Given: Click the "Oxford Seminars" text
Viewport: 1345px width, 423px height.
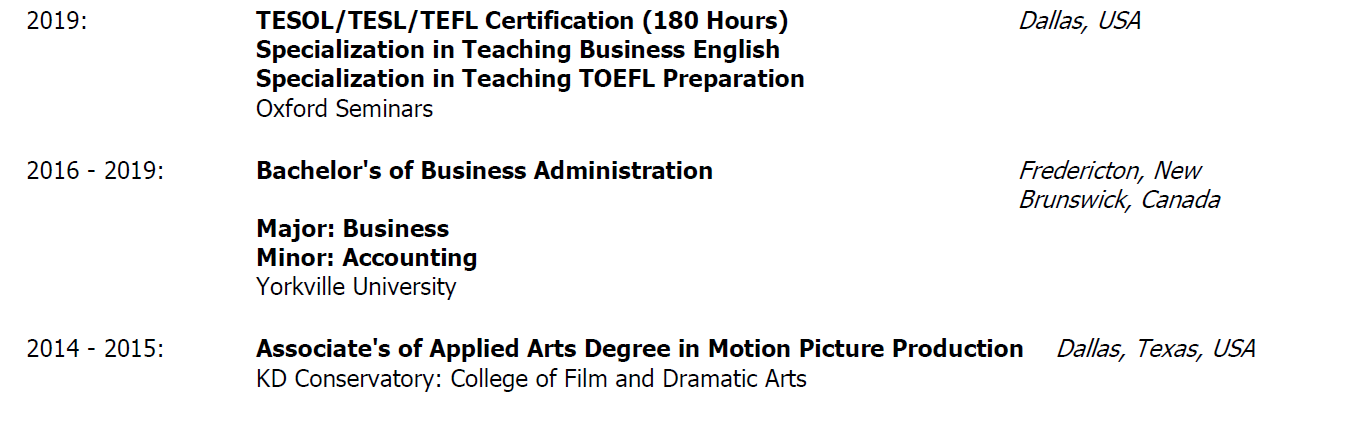Looking at the screenshot, I should pyautogui.click(x=344, y=108).
